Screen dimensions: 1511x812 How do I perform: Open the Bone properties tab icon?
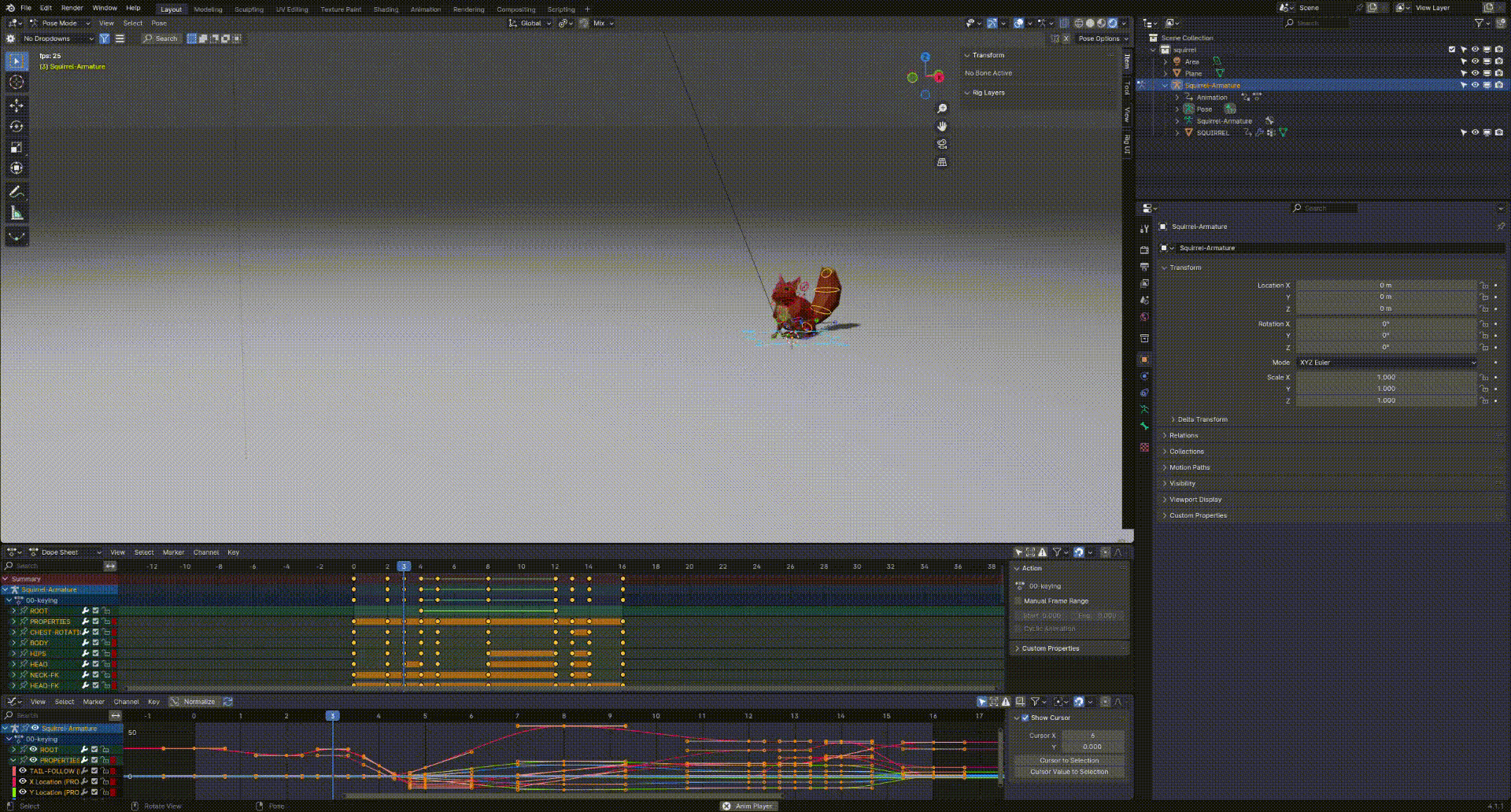1144,426
